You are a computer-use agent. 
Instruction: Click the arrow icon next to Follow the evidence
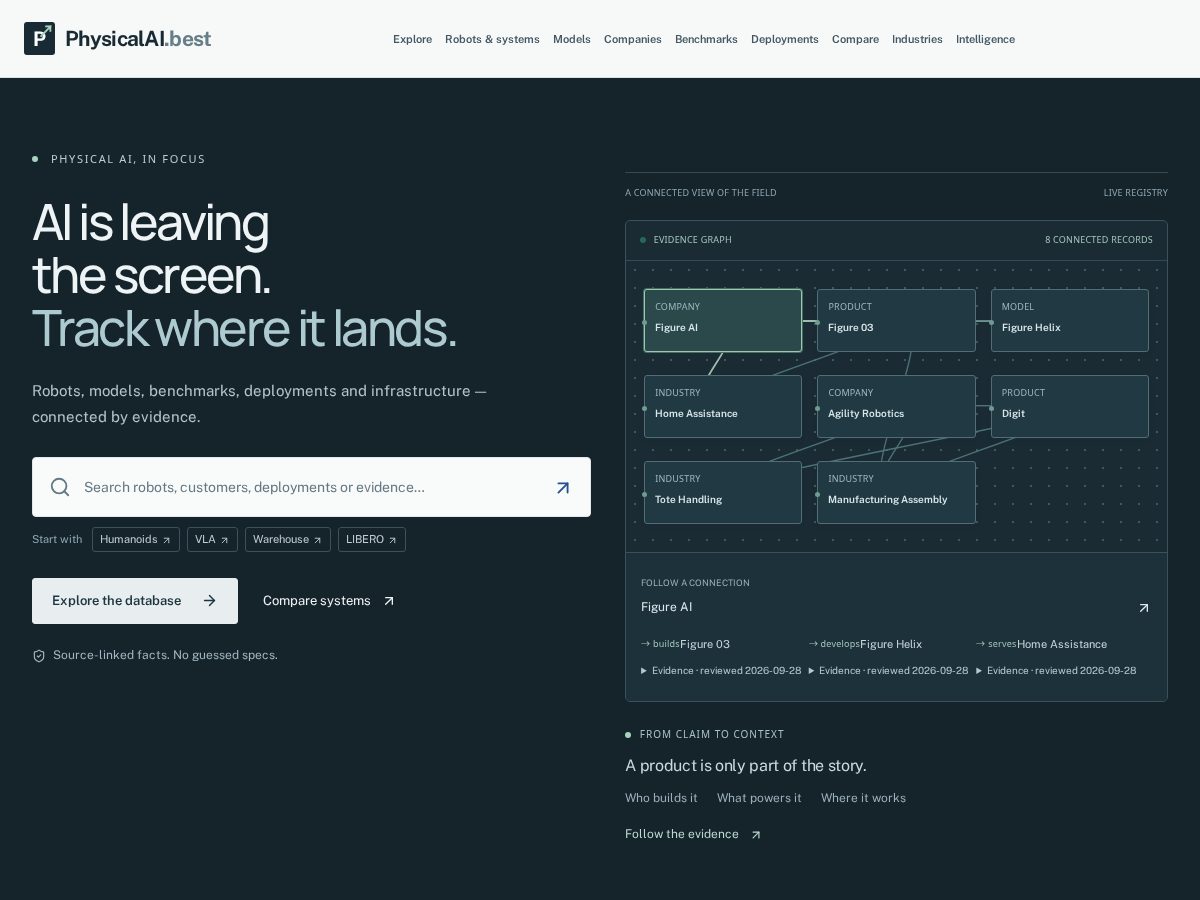click(755, 835)
